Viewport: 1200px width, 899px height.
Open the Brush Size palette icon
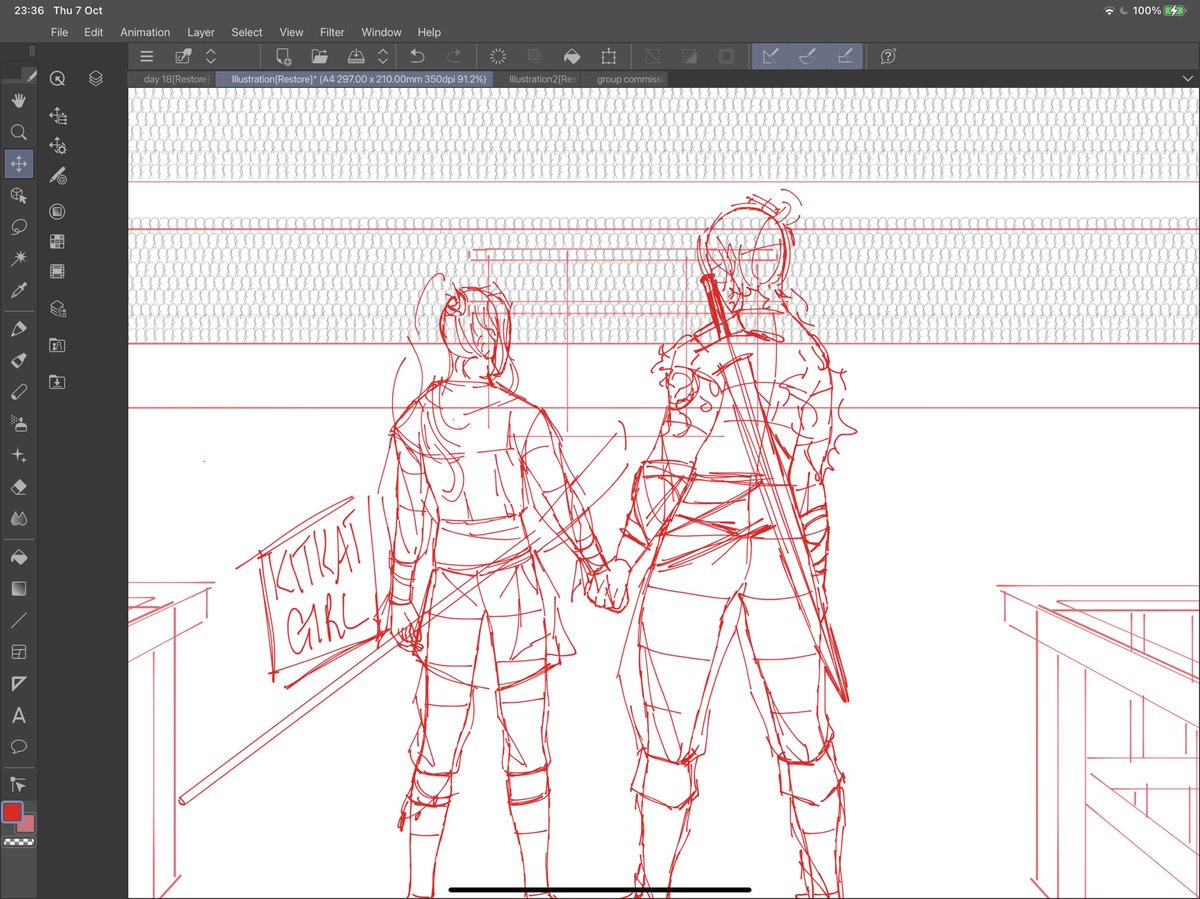coord(57,177)
